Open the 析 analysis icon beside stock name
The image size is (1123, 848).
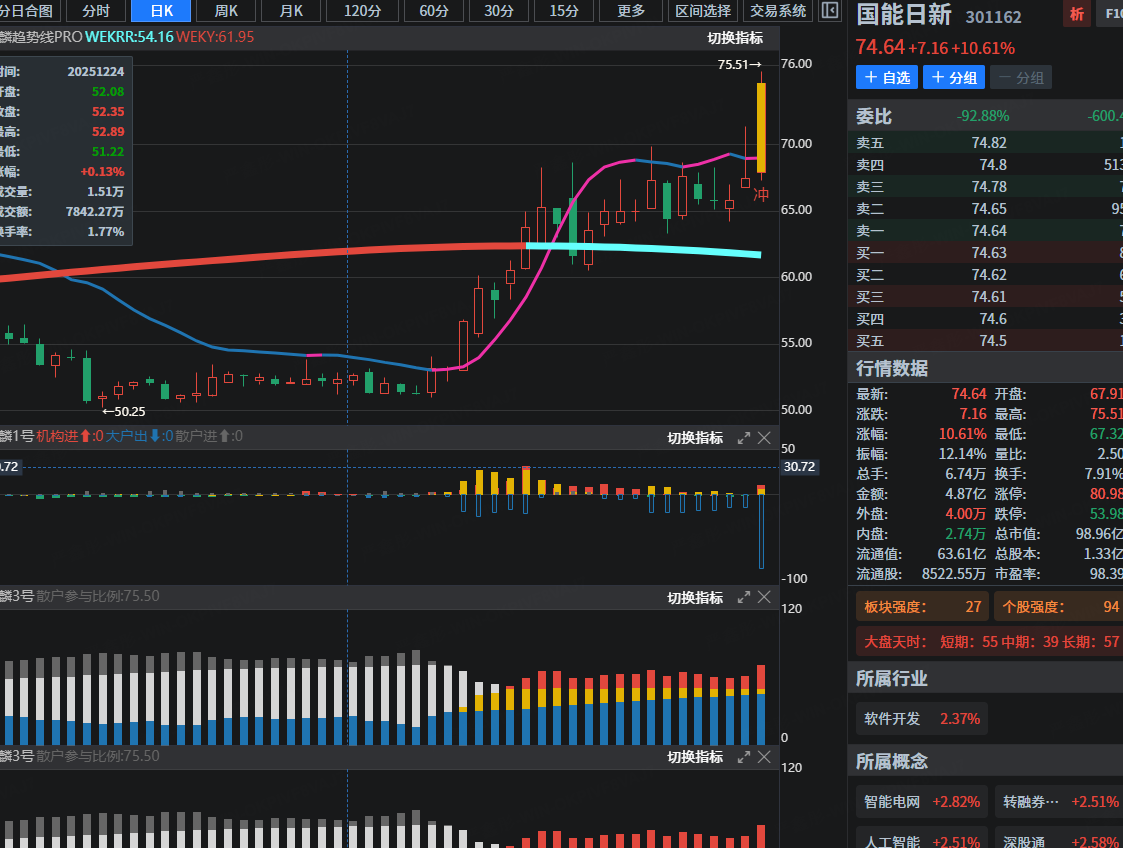pos(1076,14)
